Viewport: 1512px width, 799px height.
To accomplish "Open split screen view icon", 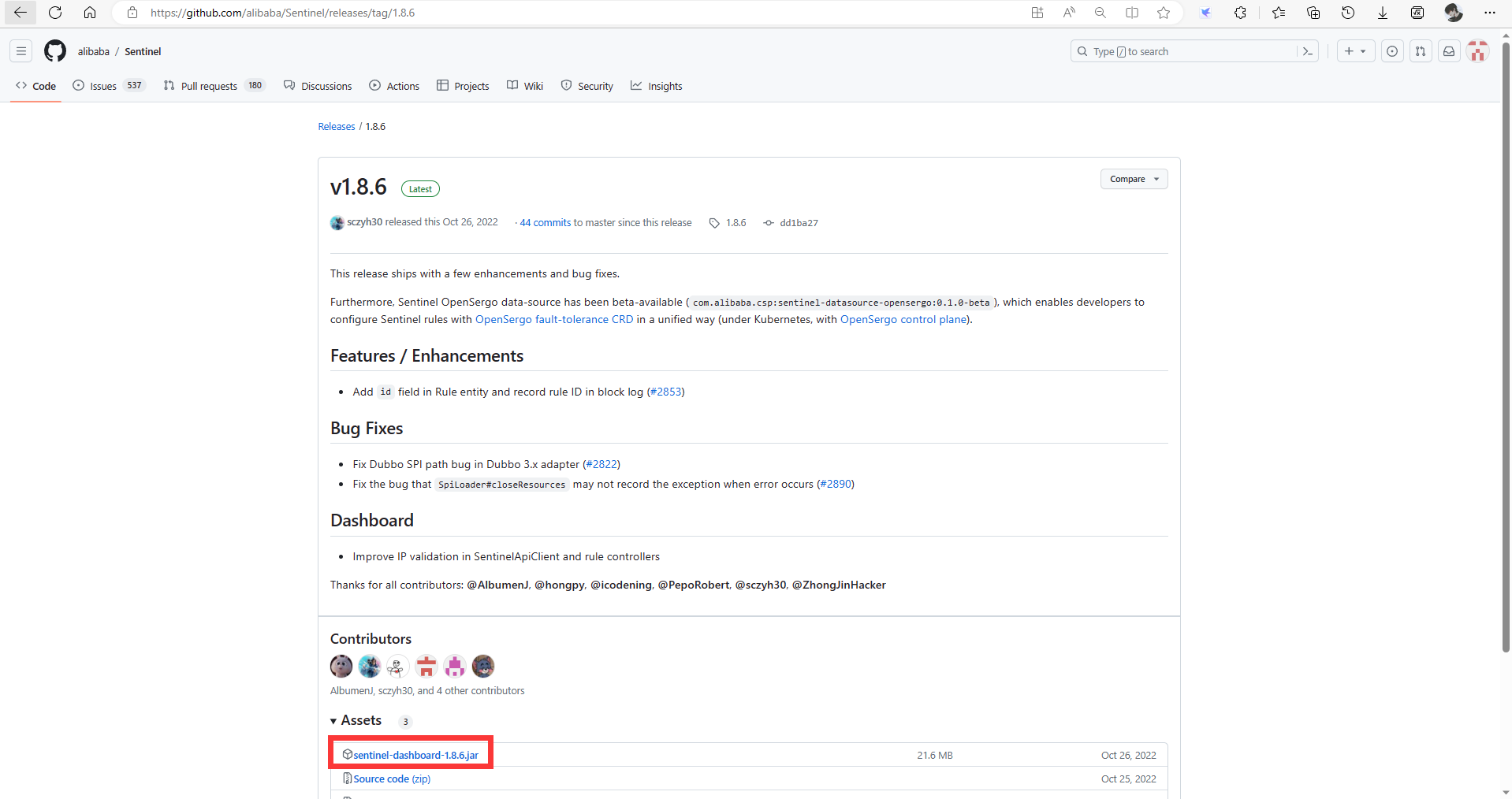I will [x=1132, y=13].
